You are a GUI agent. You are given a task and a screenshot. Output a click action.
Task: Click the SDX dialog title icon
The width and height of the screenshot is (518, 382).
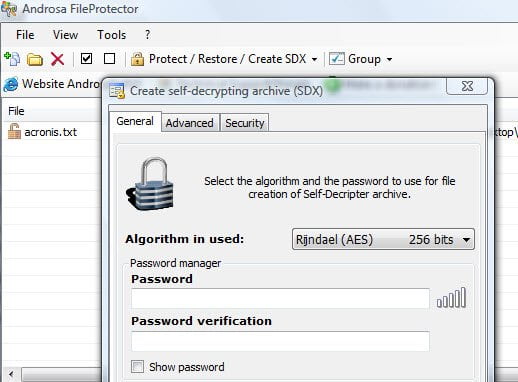tap(117, 91)
